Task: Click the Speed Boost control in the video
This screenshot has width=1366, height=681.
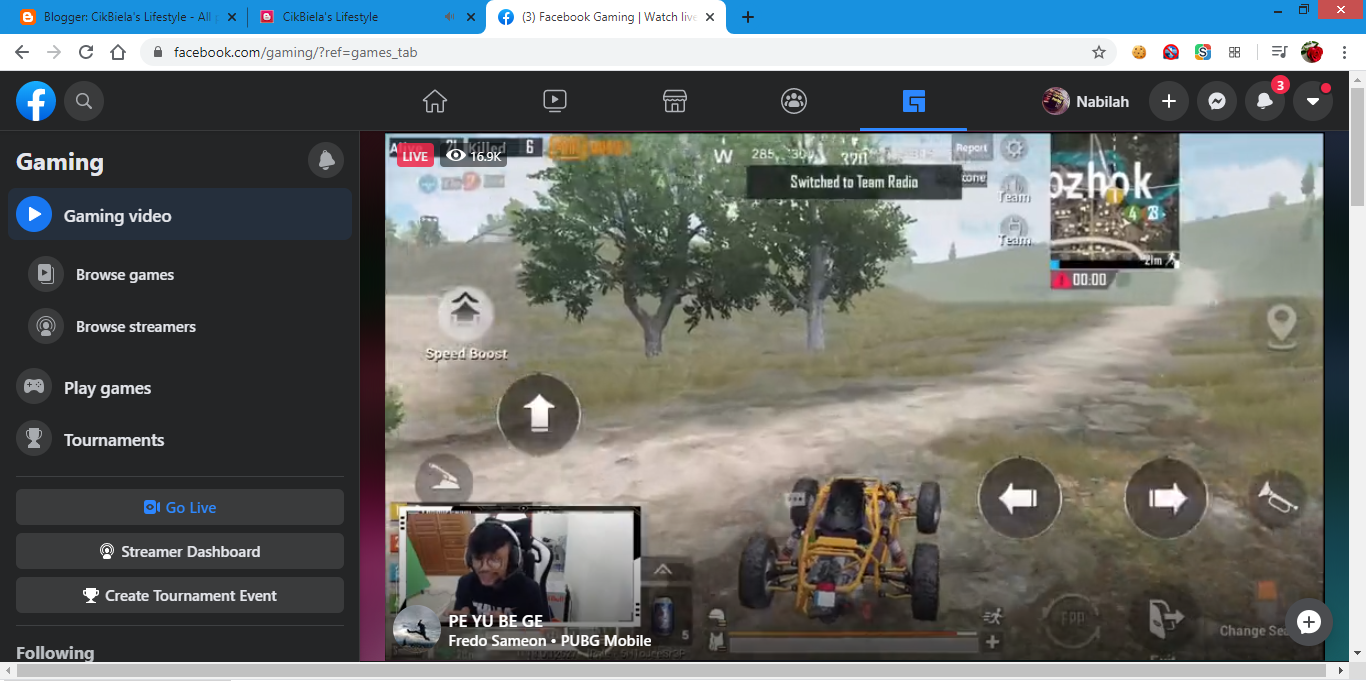Action: click(466, 324)
